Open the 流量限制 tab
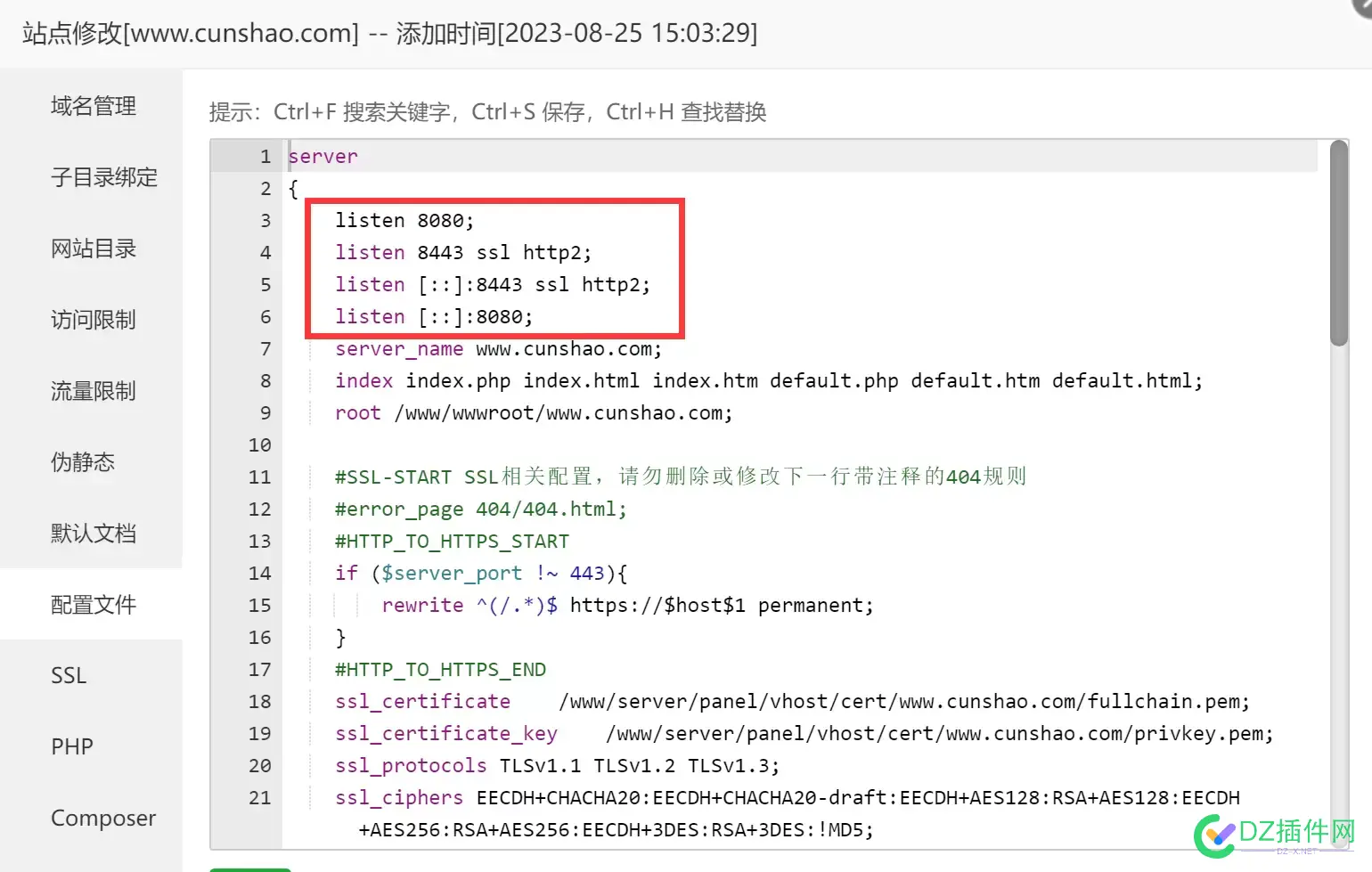1372x872 pixels. [93, 391]
